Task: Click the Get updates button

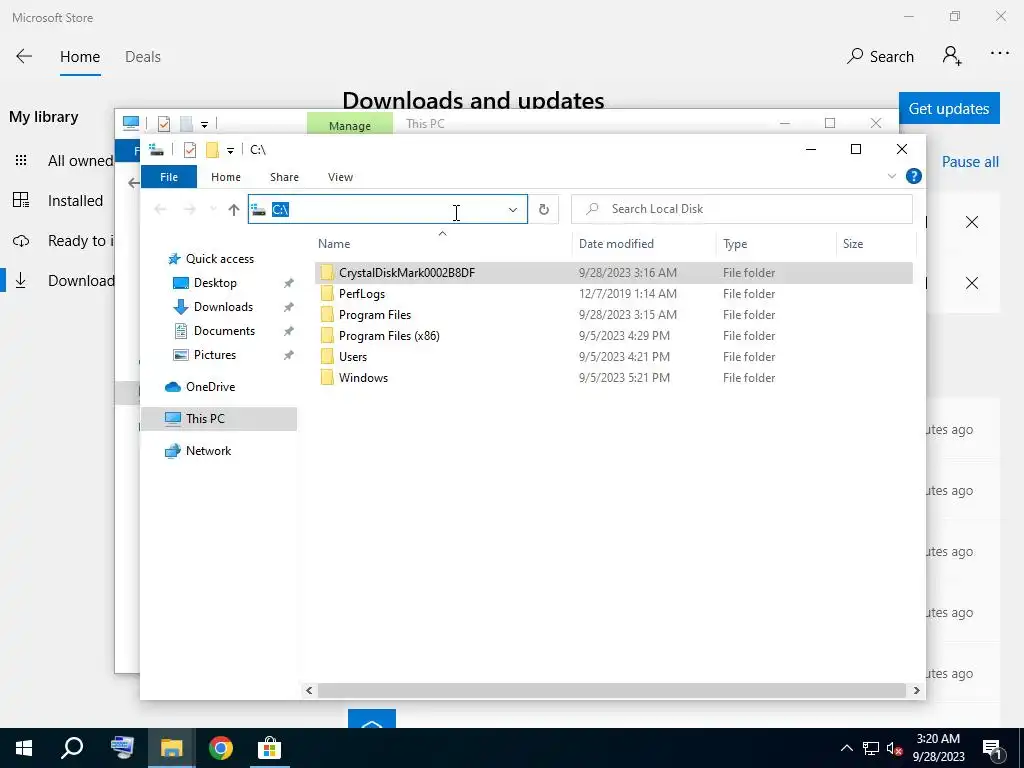Action: tap(949, 108)
